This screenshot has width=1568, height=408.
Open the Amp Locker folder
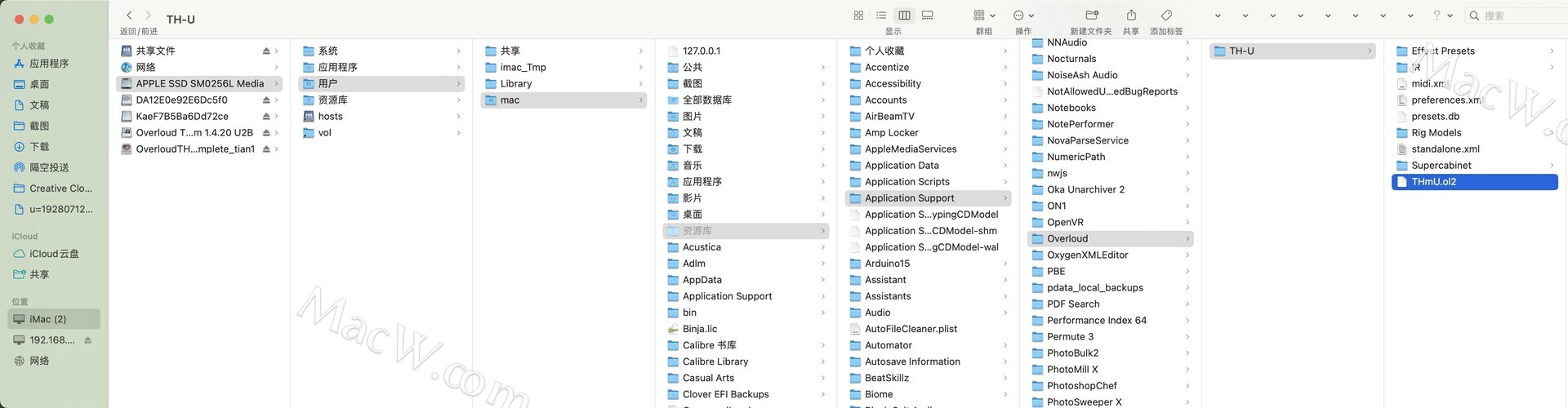pyautogui.click(x=928, y=132)
